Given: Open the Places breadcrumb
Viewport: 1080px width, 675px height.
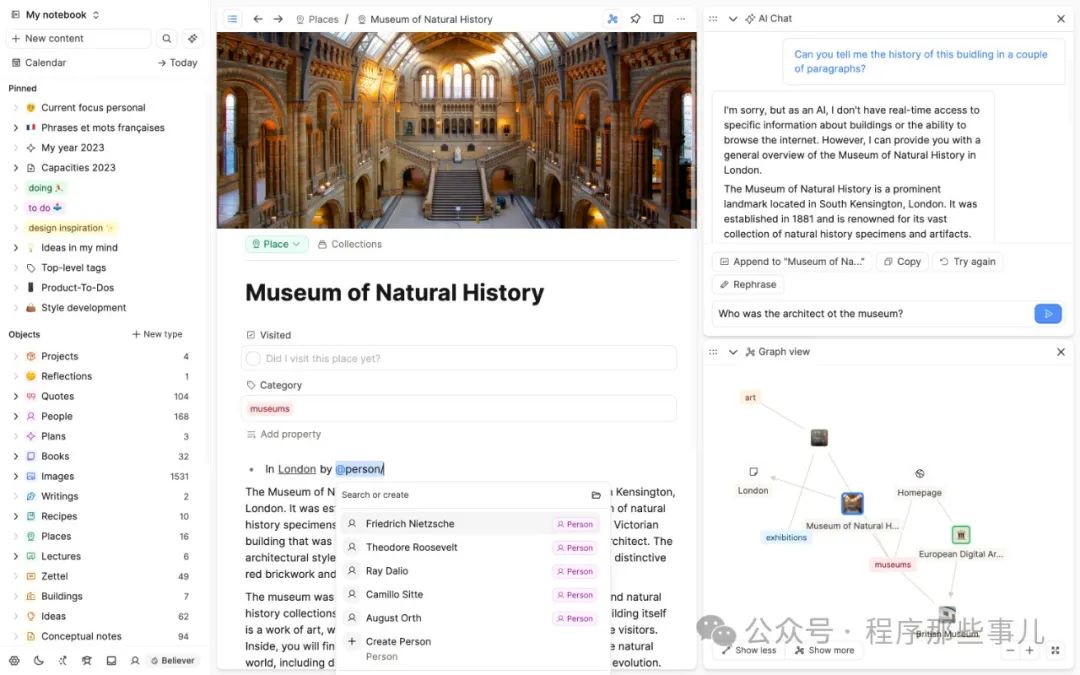Looking at the screenshot, I should pos(318,19).
